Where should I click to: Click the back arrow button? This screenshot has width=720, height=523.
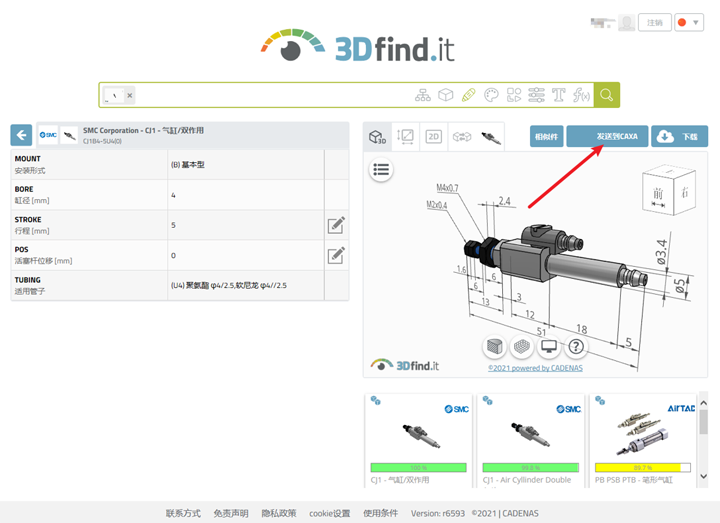[x=21, y=135]
